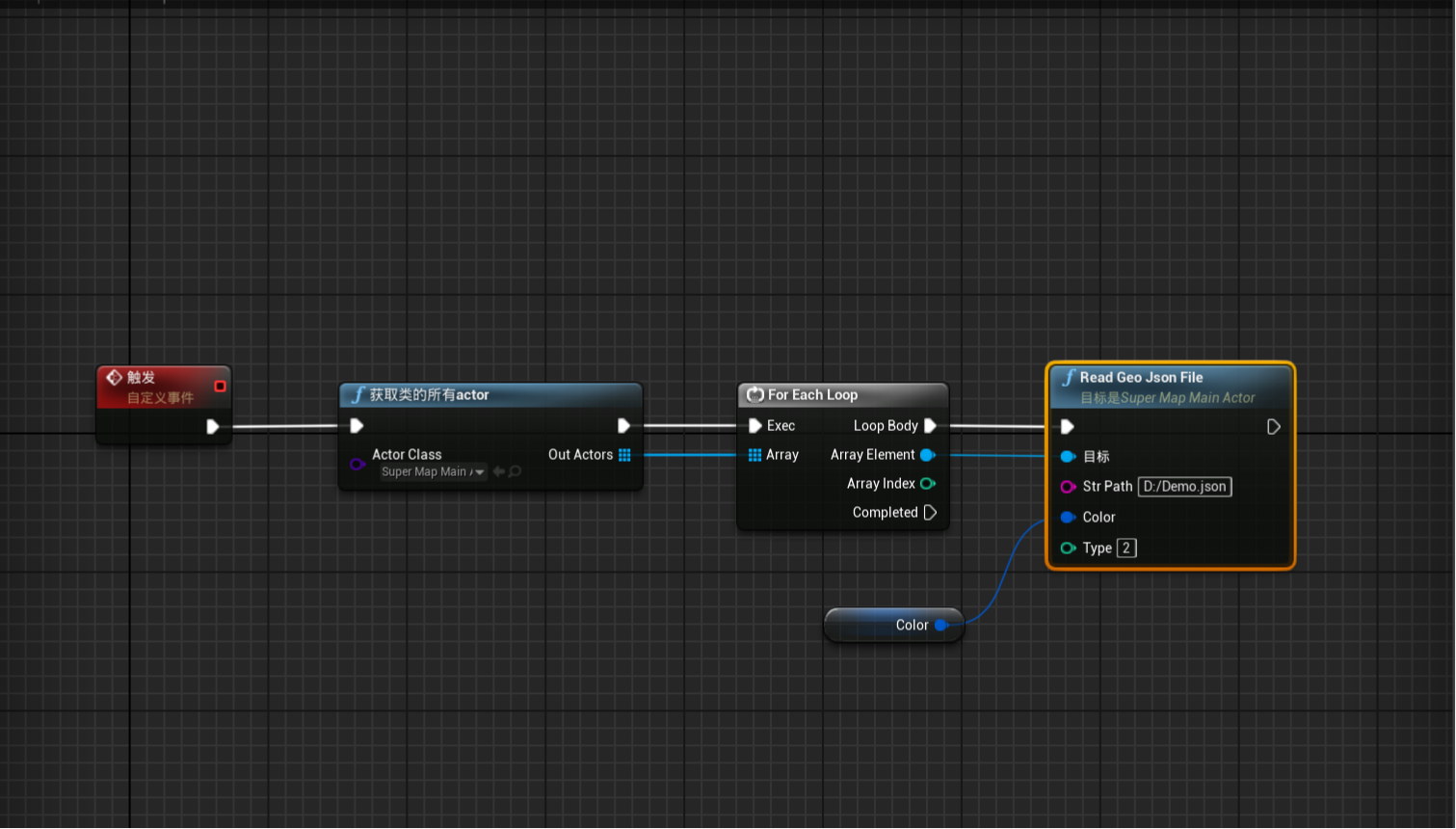
Task: Click the output exec arrow on Read Geo Json File
Action: click(x=1274, y=426)
